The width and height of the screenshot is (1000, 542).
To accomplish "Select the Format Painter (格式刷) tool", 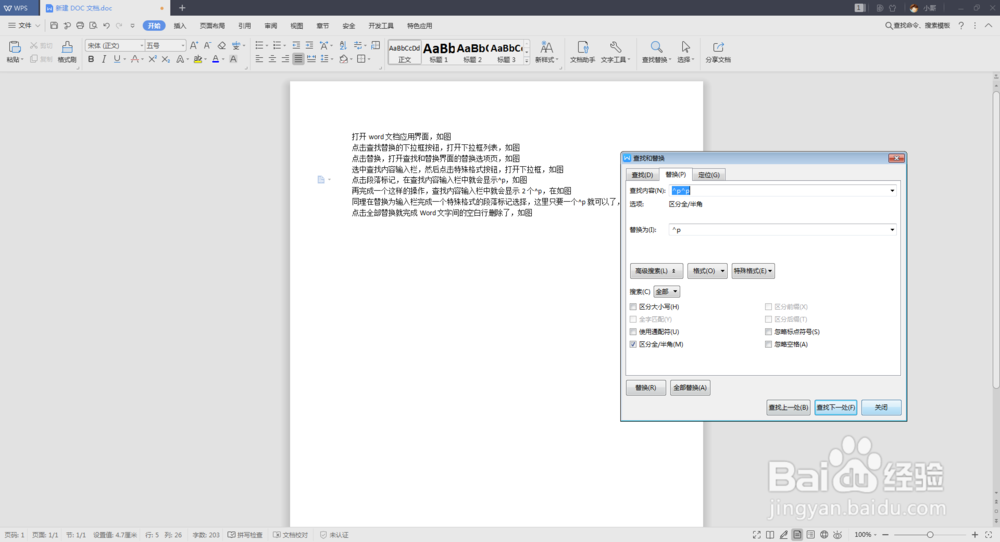I will tap(67, 52).
